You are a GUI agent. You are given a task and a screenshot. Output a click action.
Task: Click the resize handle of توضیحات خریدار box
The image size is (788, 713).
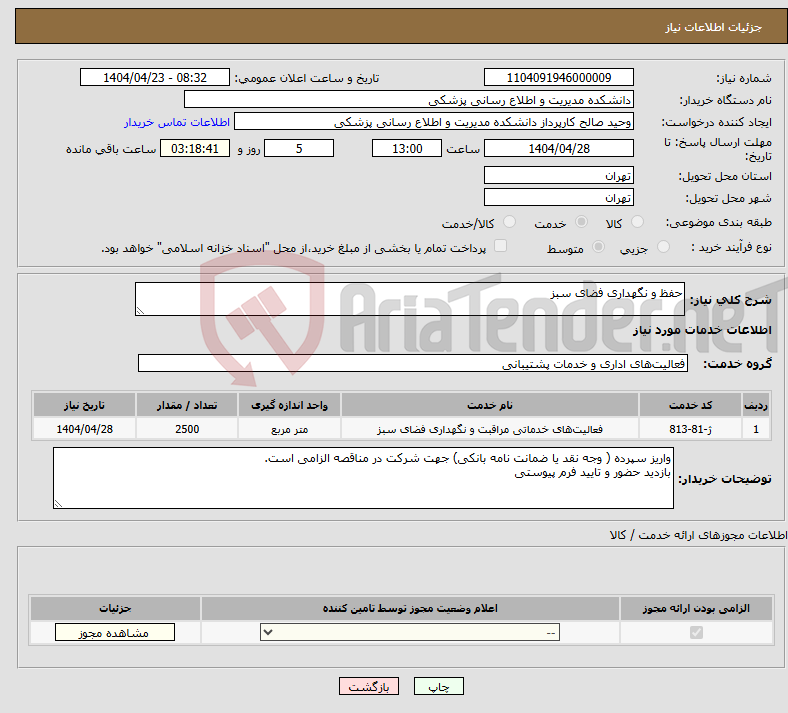coord(58,503)
